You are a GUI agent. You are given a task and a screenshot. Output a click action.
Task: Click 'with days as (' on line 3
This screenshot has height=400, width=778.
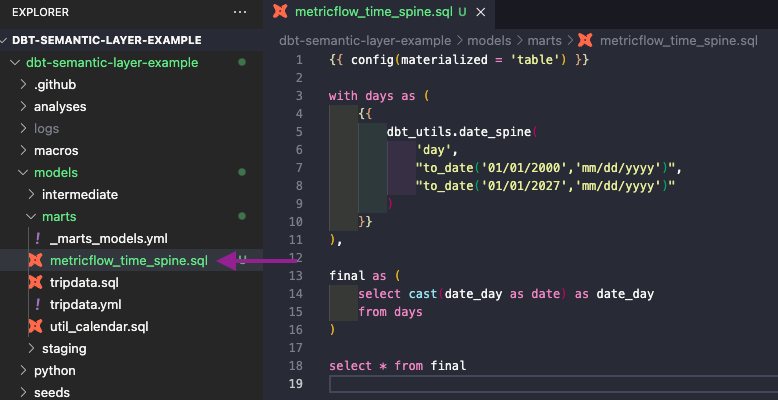(x=380, y=96)
